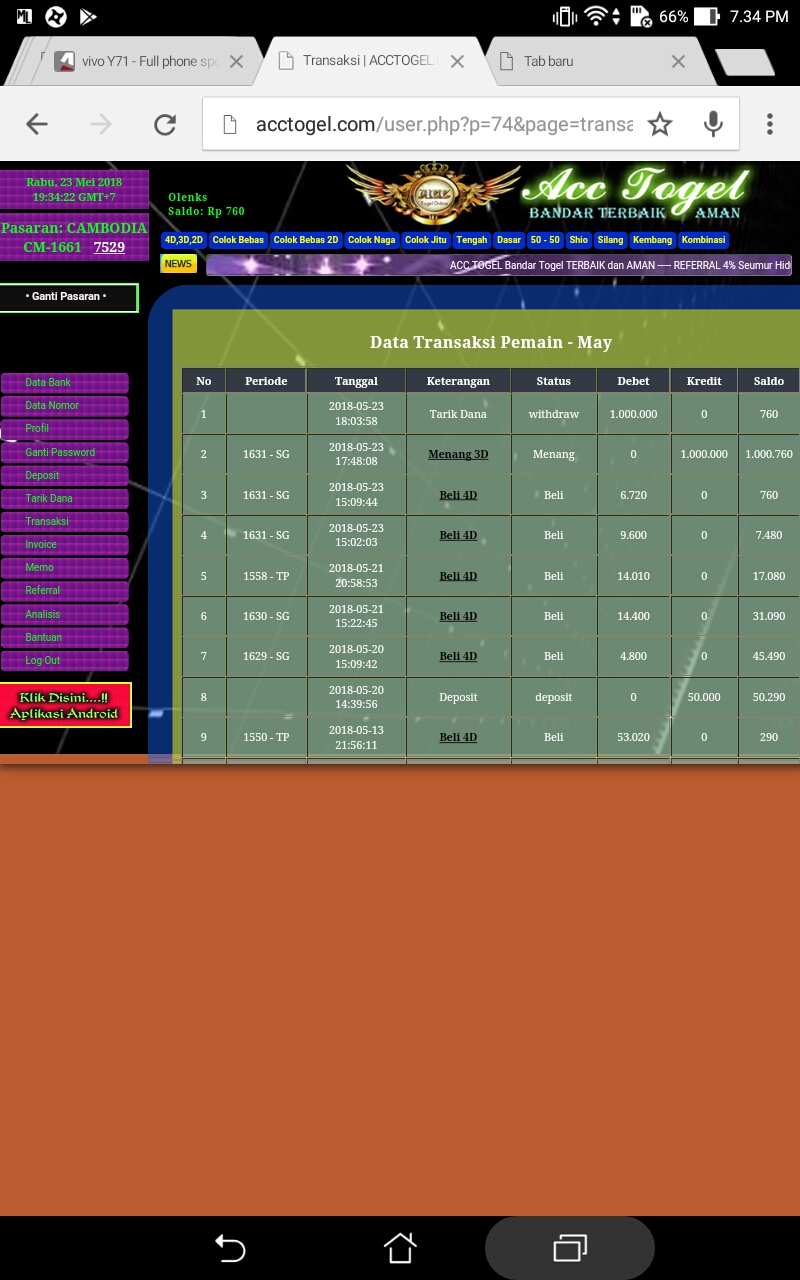
Task: Switch to the Tab baru tab
Action: tap(590, 61)
